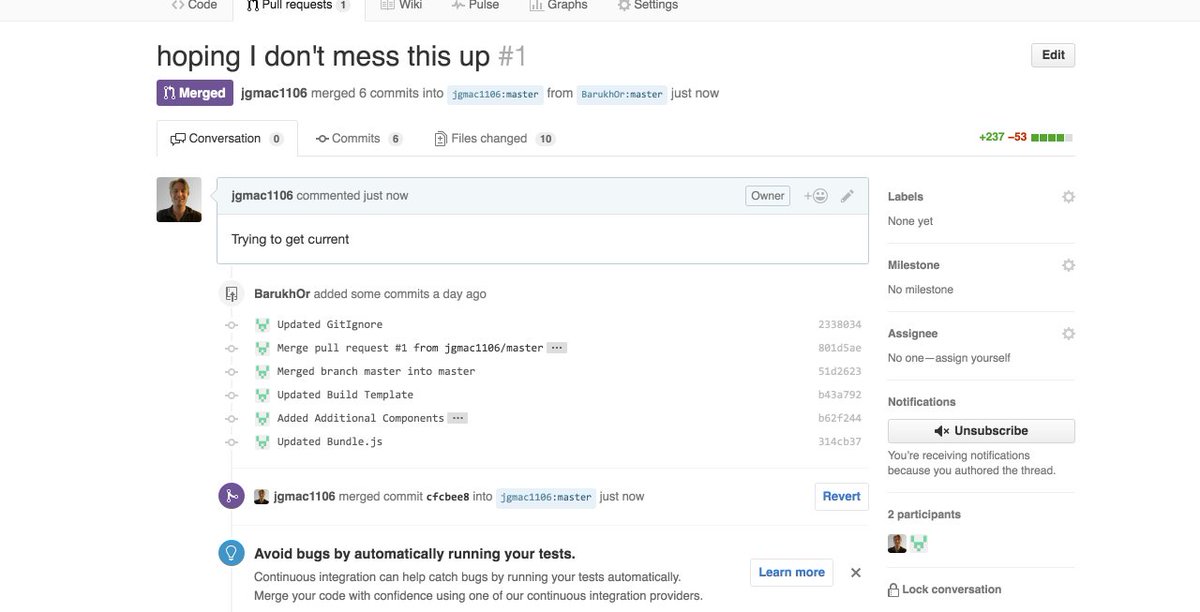Click the jgmac1106 avatar under participants
Screen dimensions: 1200x612
[x=897, y=543]
